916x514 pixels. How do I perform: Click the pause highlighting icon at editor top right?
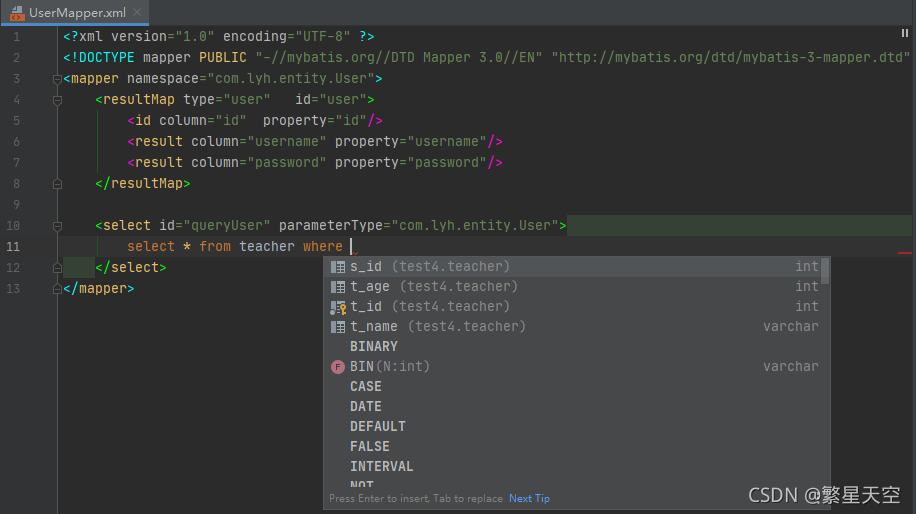tap(904, 34)
